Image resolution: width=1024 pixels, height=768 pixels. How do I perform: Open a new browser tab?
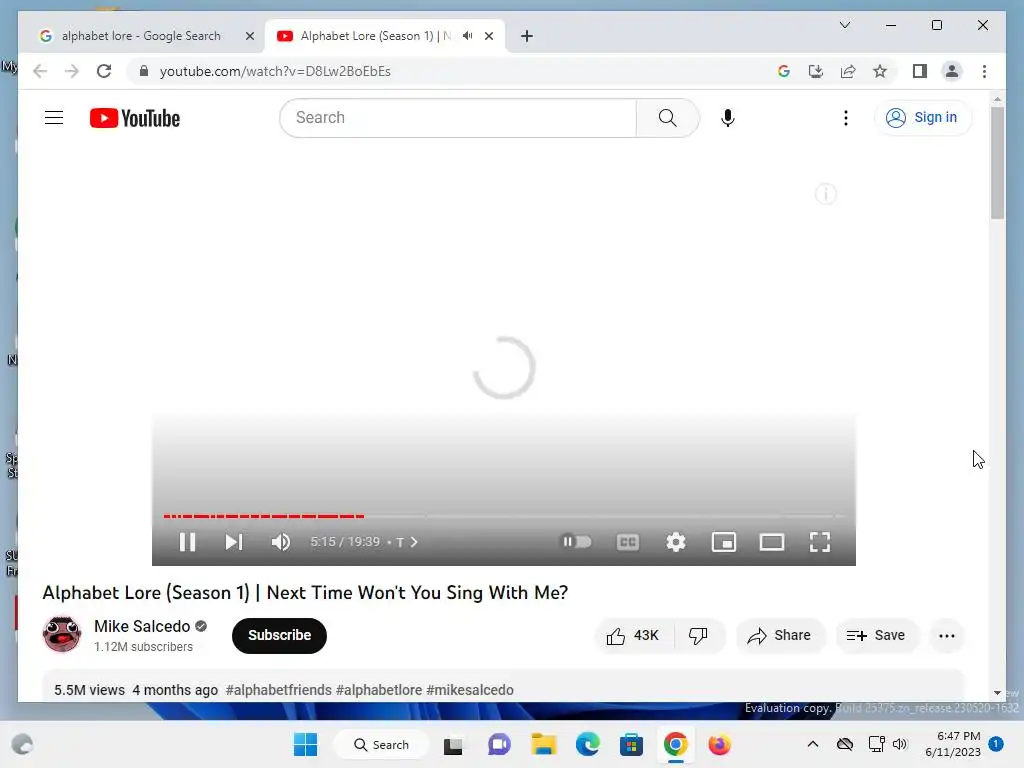(527, 36)
